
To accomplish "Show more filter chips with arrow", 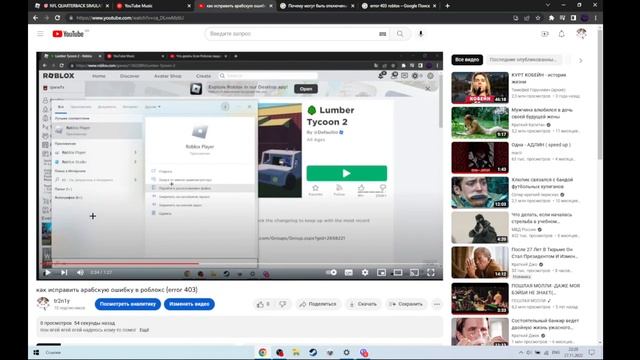I will click(580, 60).
